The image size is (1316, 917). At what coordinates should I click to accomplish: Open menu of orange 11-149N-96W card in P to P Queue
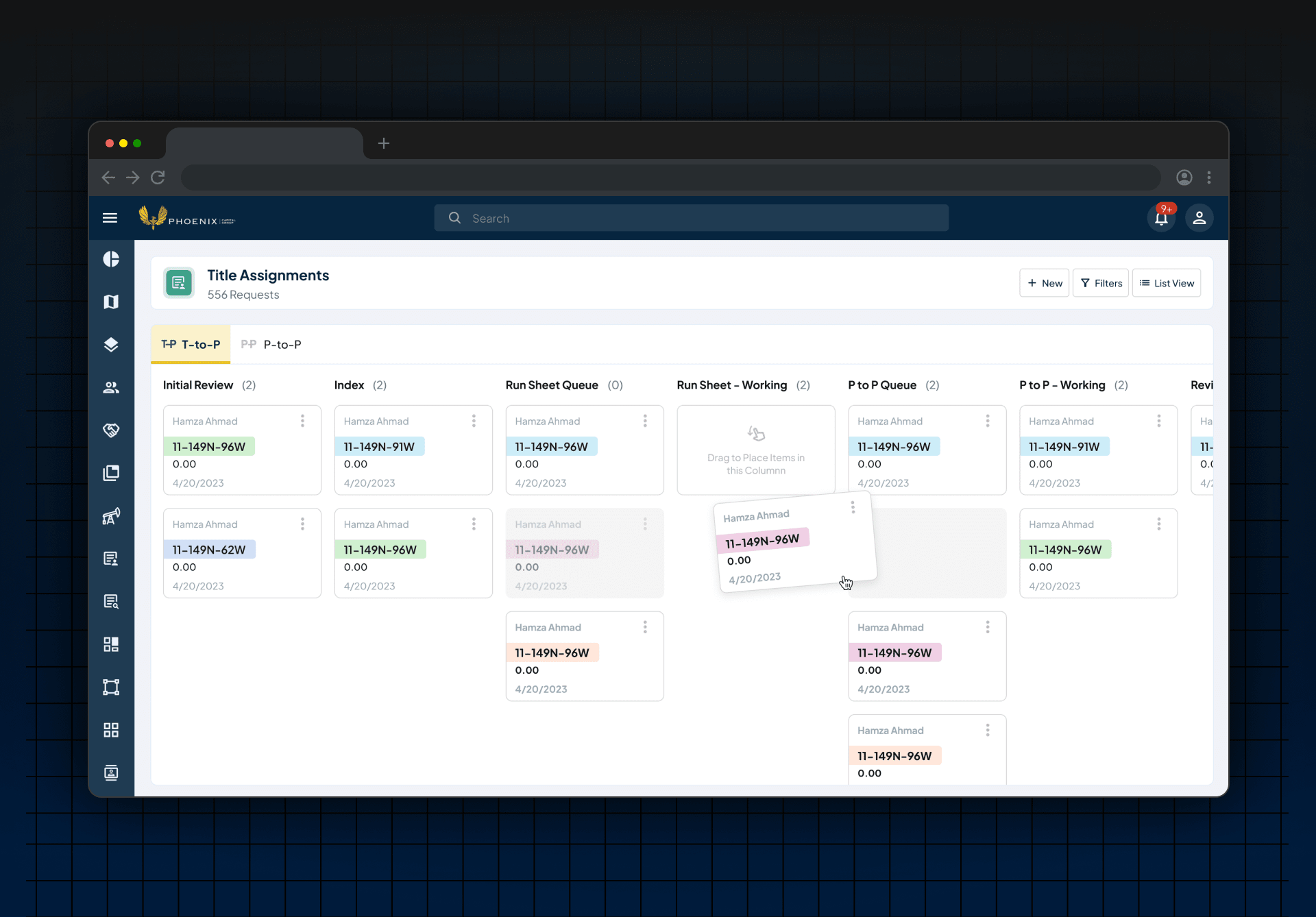pos(988,730)
